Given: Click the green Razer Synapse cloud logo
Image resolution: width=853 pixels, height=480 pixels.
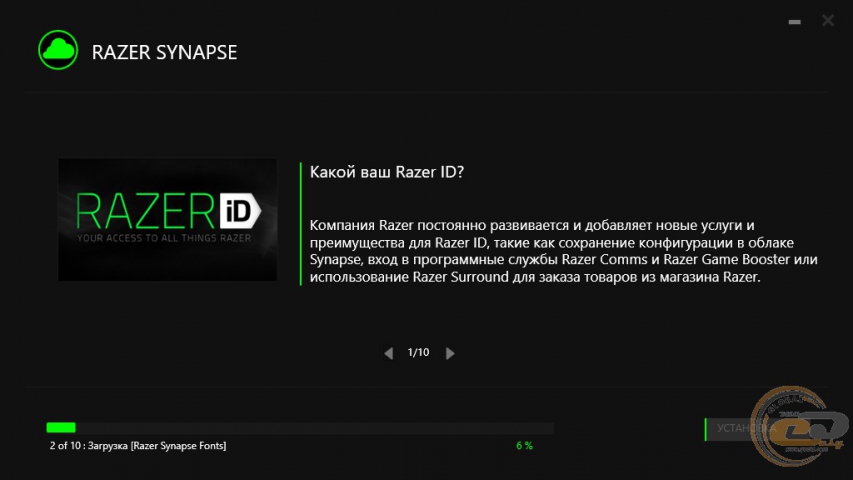Looking at the screenshot, I should 58,50.
